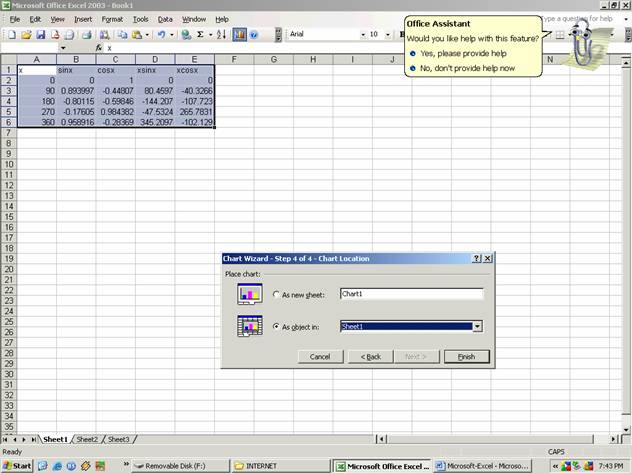The image size is (632, 474).
Task: Click the Chart Wizard toolbar icon
Action: tap(239, 35)
